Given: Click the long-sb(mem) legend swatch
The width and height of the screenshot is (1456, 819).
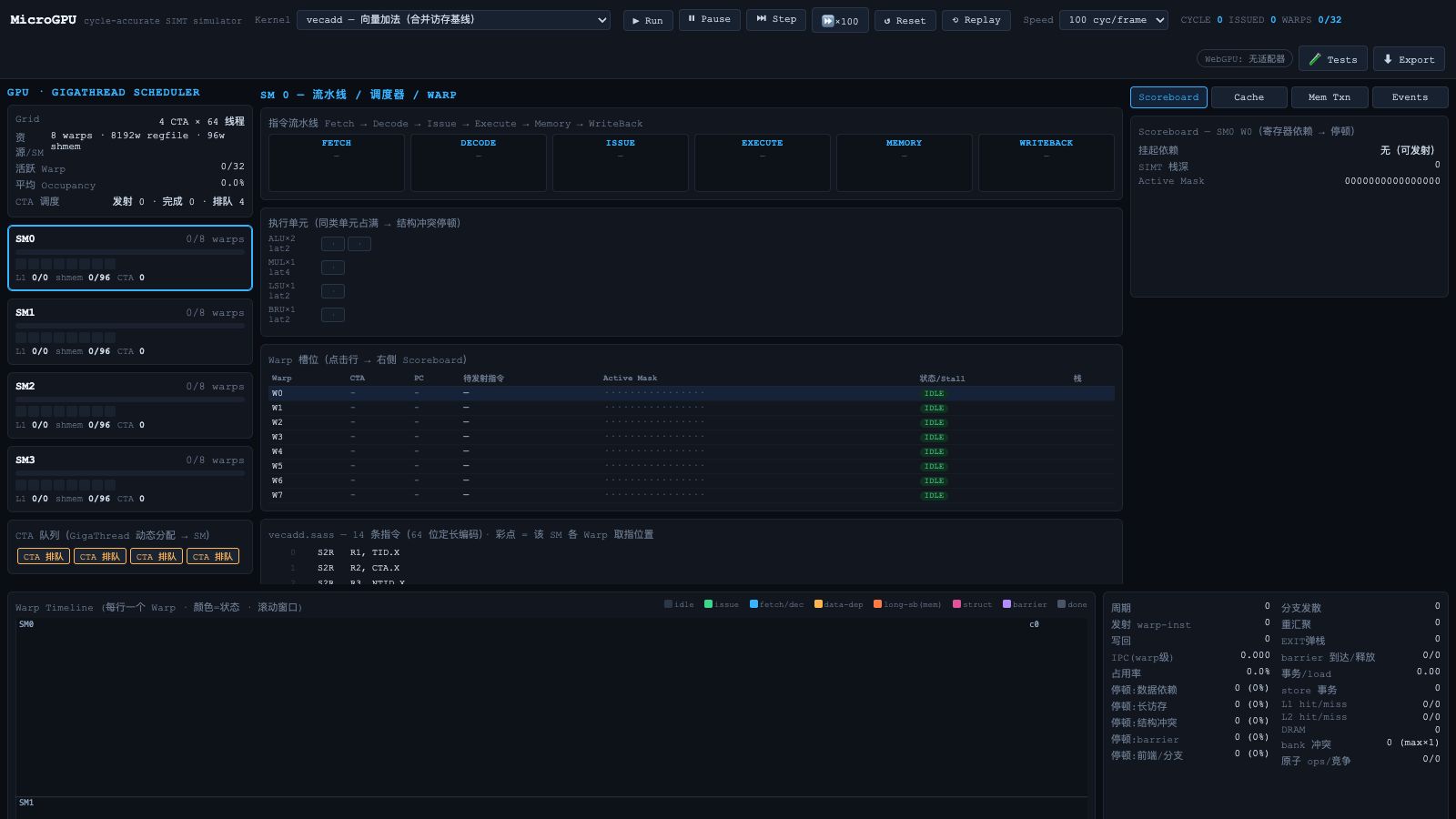Looking at the screenshot, I should [x=877, y=604].
